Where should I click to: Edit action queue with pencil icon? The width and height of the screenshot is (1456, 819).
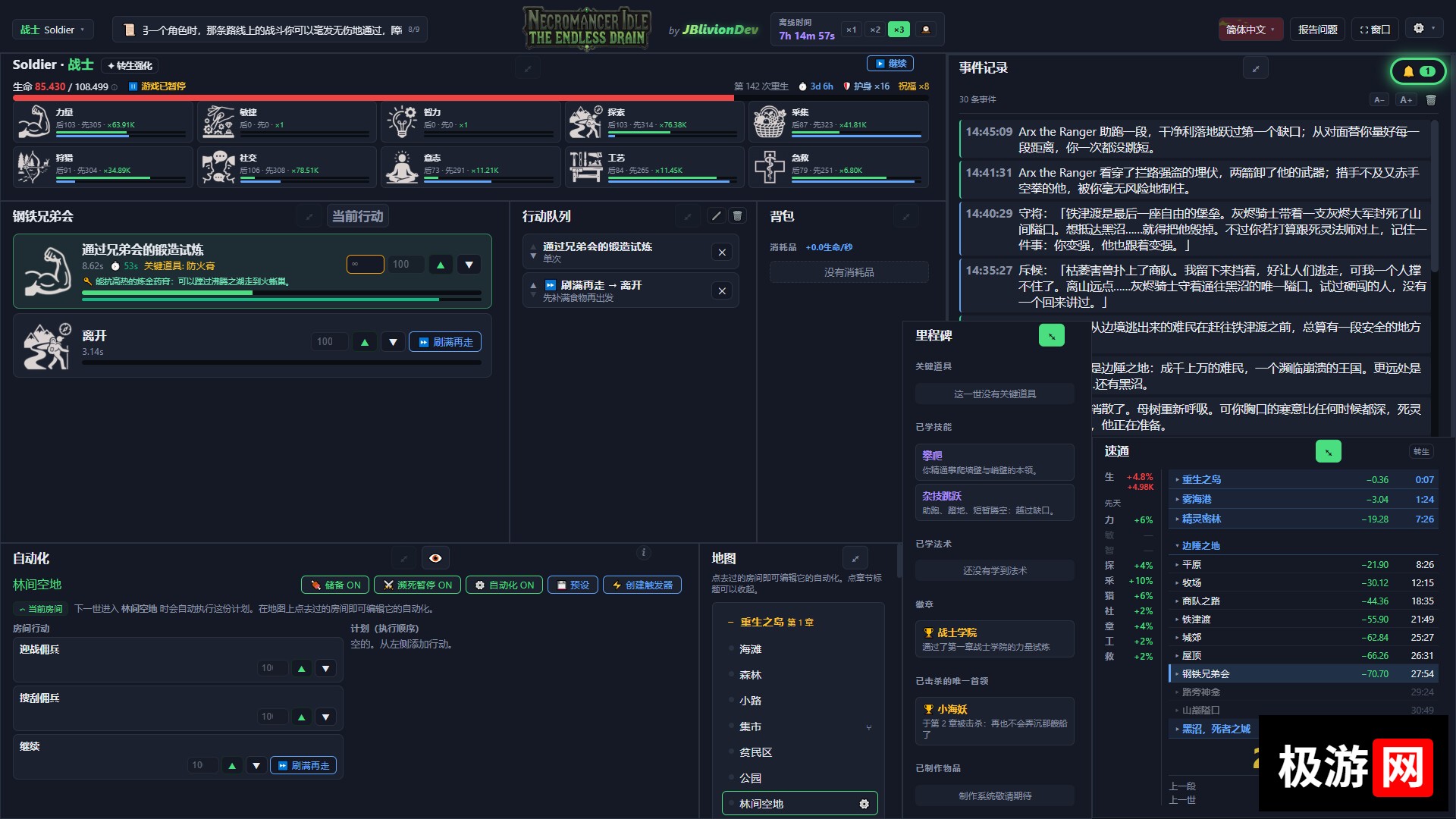pyautogui.click(x=716, y=216)
